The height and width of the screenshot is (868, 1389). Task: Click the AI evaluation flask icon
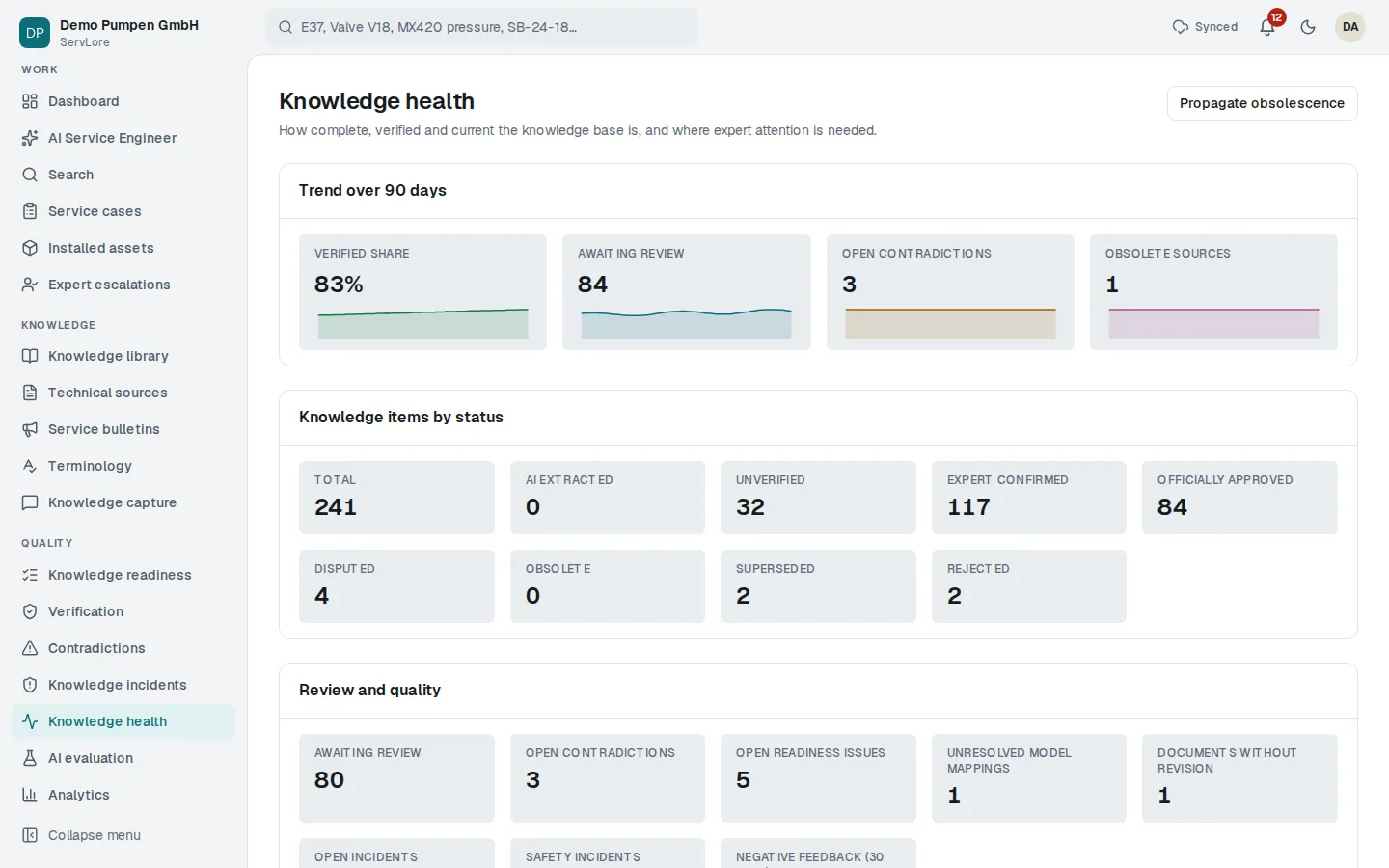[x=30, y=758]
